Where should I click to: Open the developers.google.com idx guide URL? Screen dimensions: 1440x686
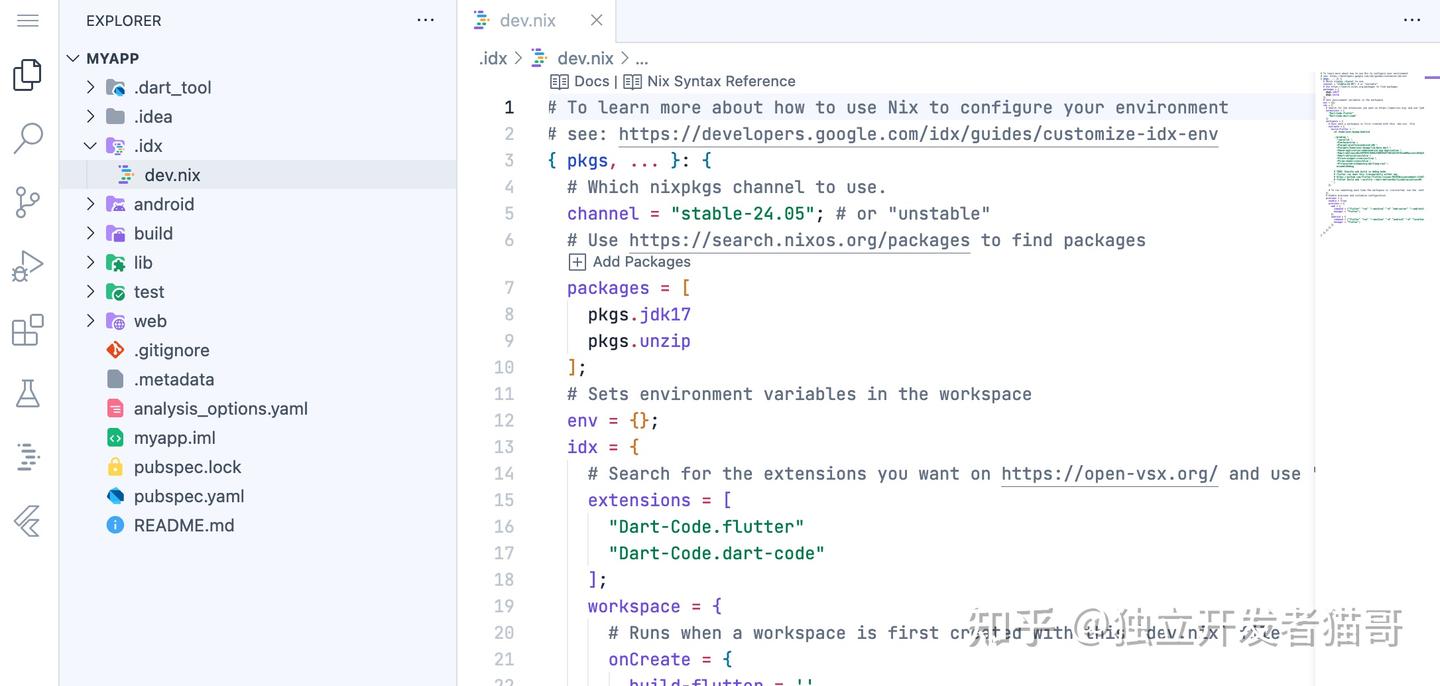[918, 134]
